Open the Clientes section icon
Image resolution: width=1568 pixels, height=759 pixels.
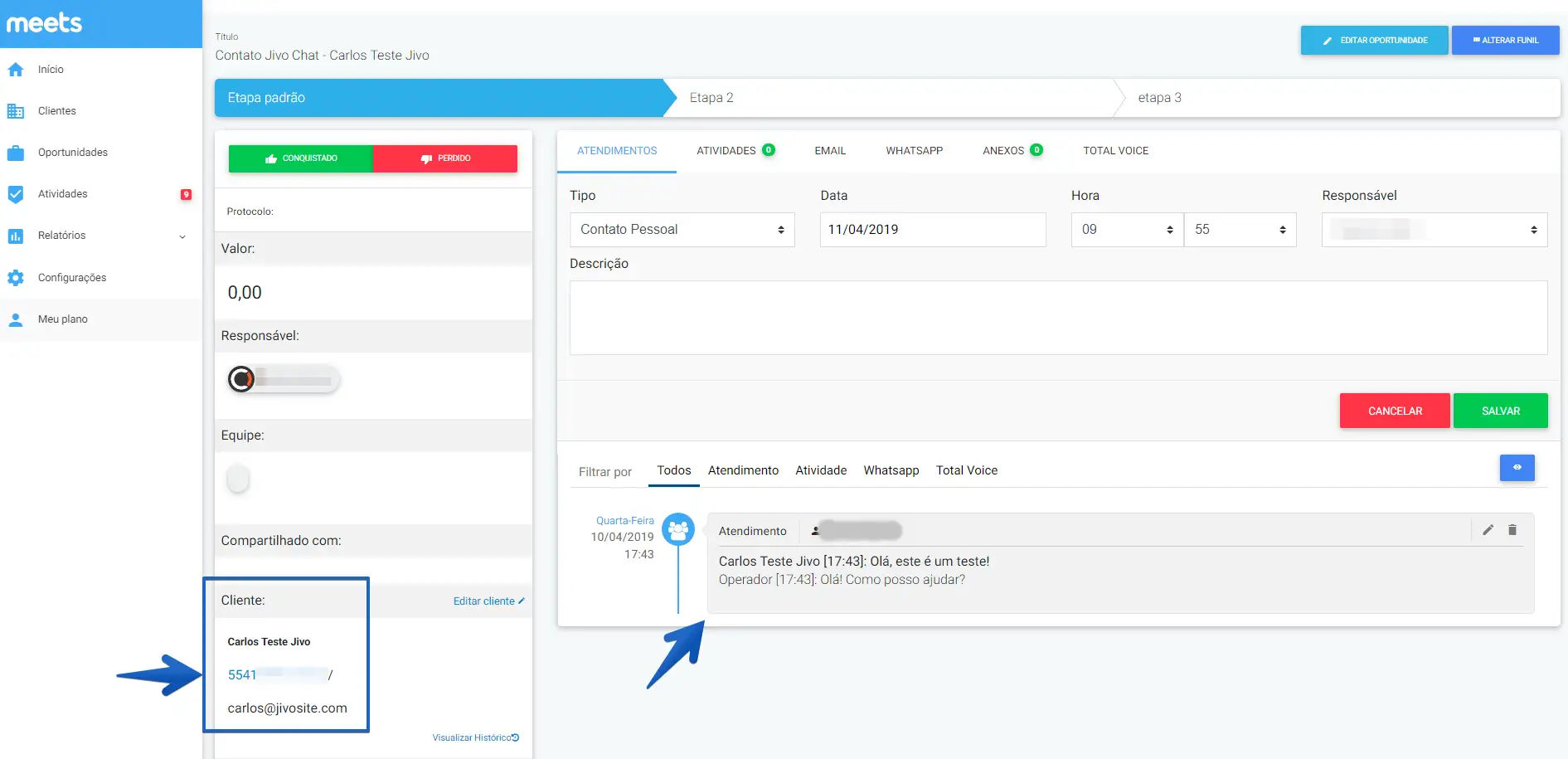(x=16, y=111)
